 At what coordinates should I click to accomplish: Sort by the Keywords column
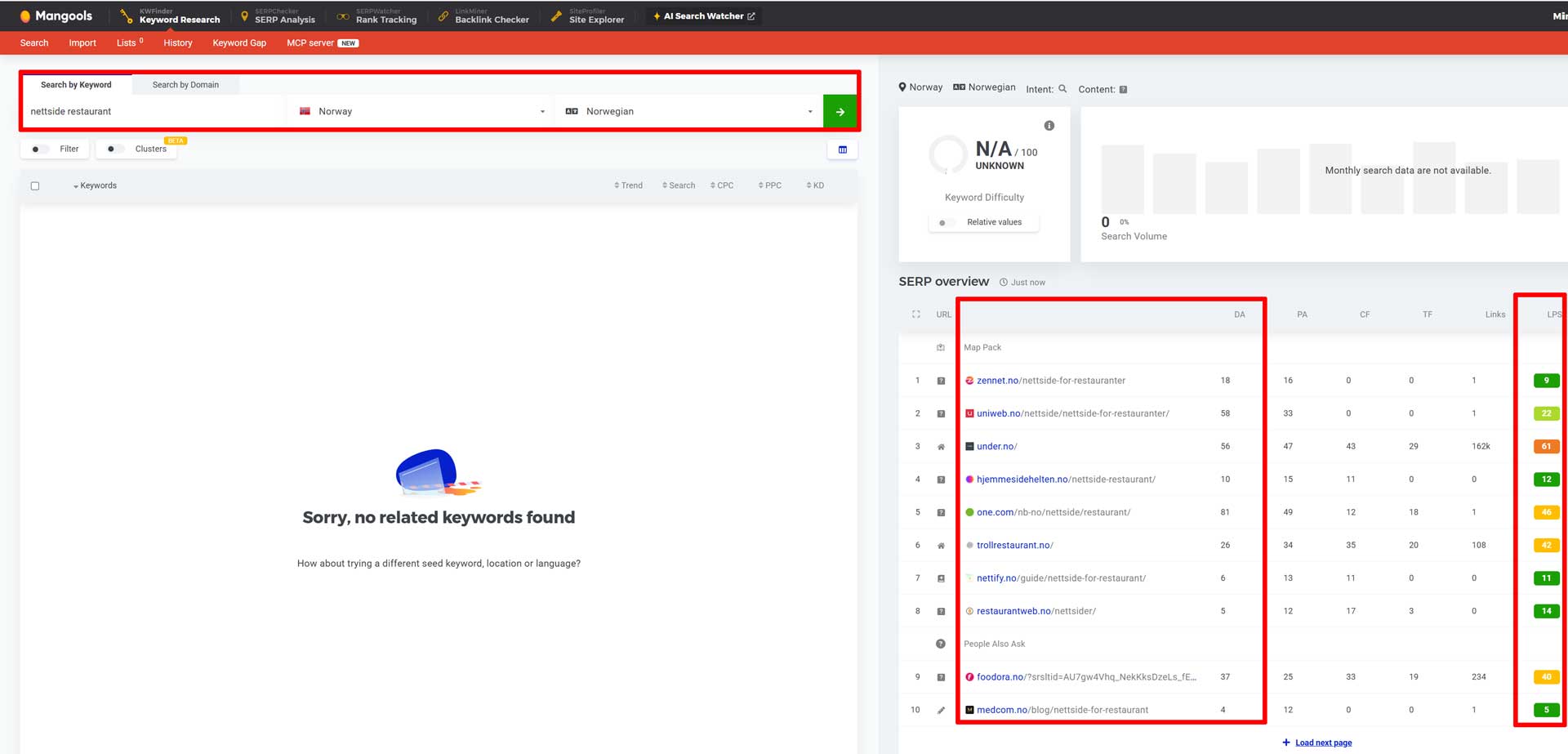95,185
